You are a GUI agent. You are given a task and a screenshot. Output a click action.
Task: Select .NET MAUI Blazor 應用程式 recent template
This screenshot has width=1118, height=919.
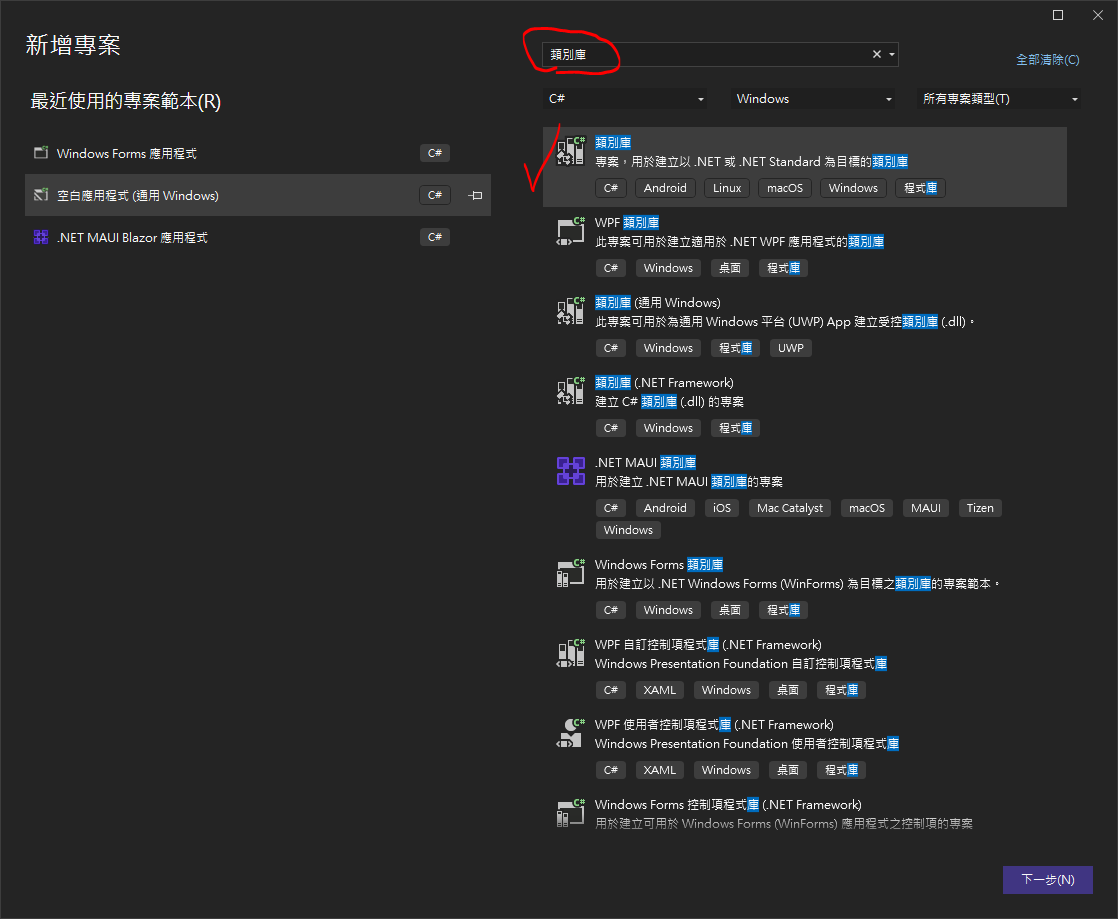pyautogui.click(x=257, y=237)
